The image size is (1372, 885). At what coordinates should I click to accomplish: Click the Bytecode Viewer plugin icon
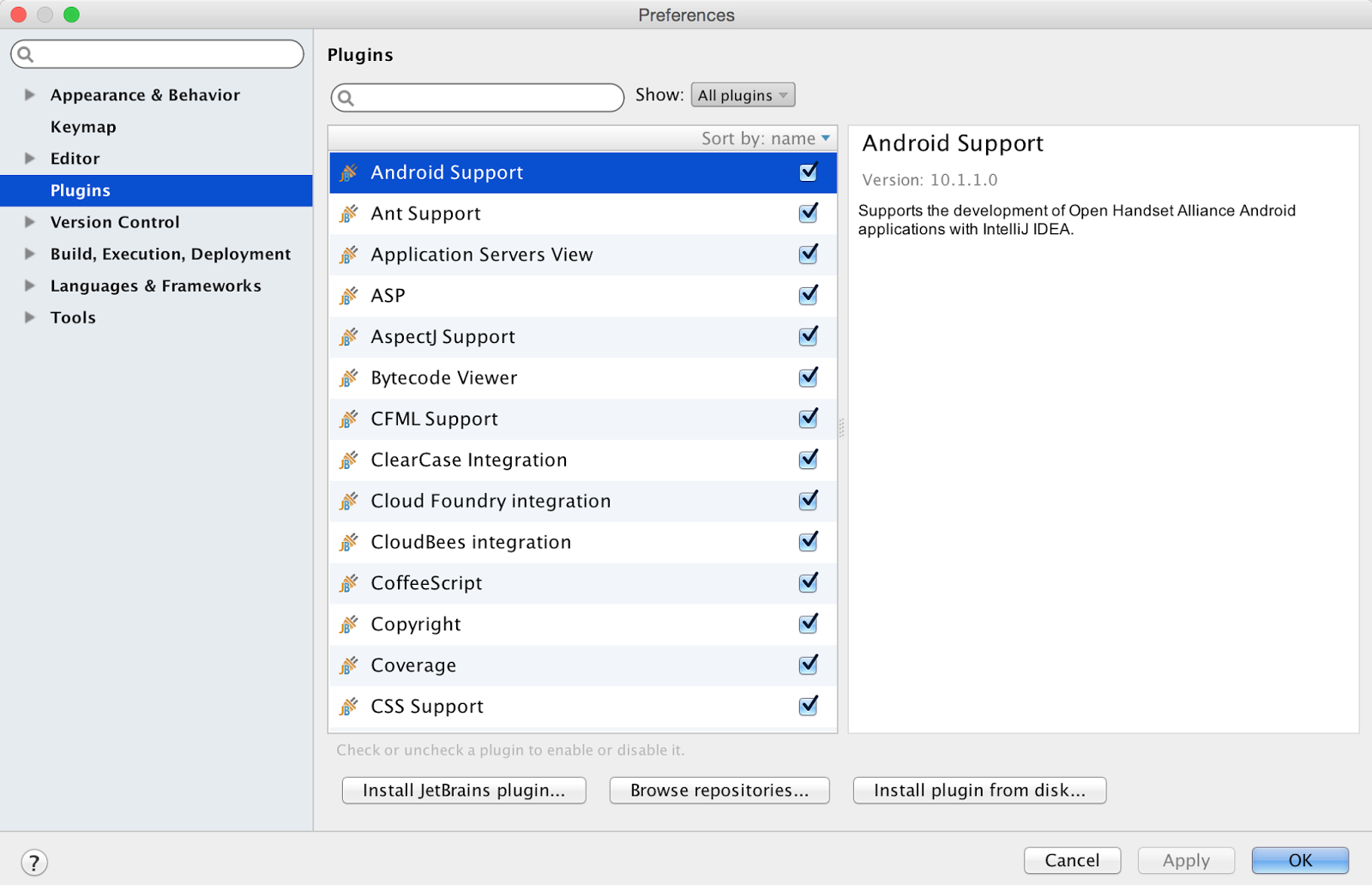pyautogui.click(x=349, y=377)
